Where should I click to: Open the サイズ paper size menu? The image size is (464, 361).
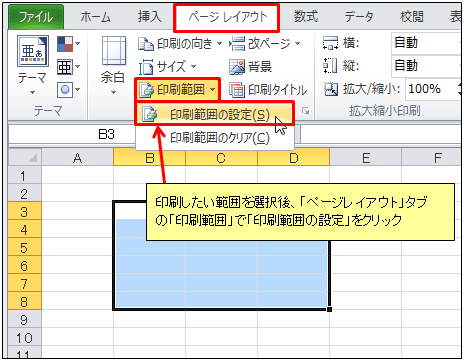pyautogui.click(x=168, y=67)
